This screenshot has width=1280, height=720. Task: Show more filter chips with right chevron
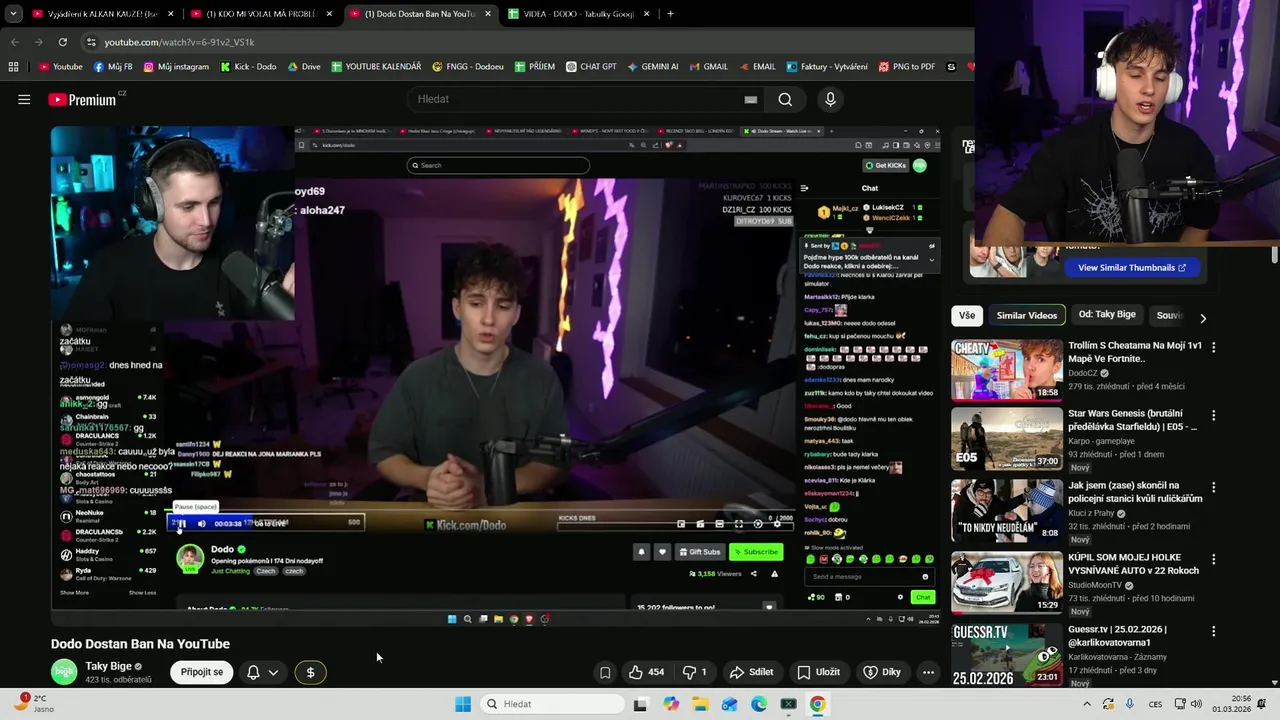(1203, 318)
